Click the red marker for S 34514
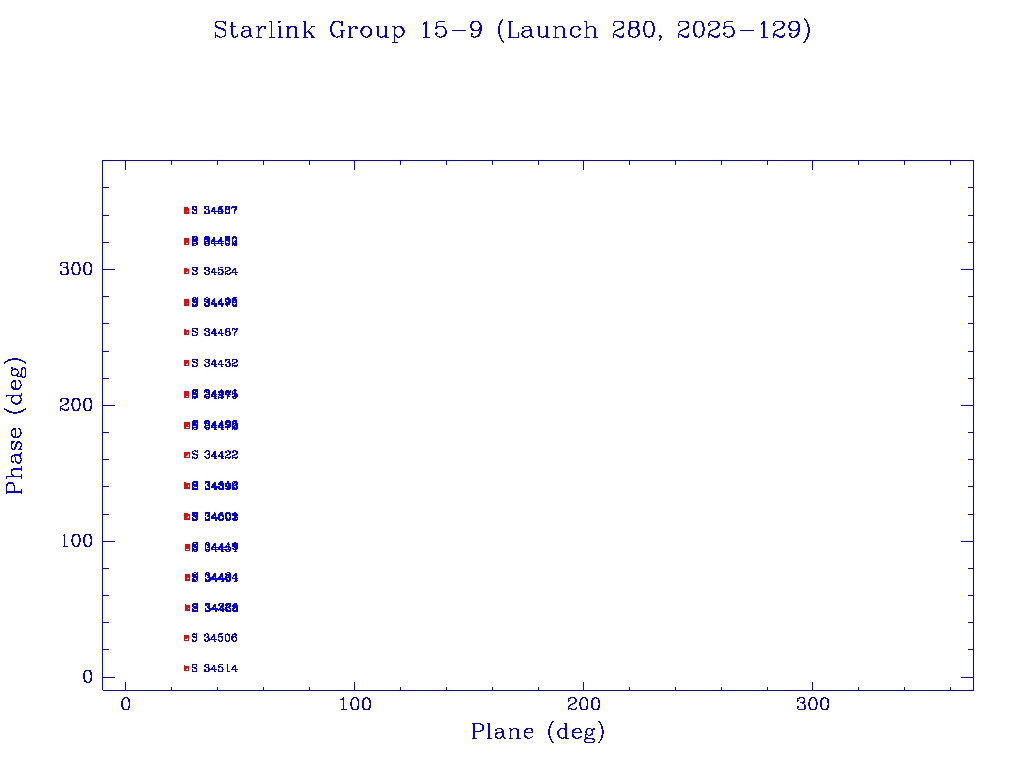Screen dimensions: 1024x768 pos(186,668)
